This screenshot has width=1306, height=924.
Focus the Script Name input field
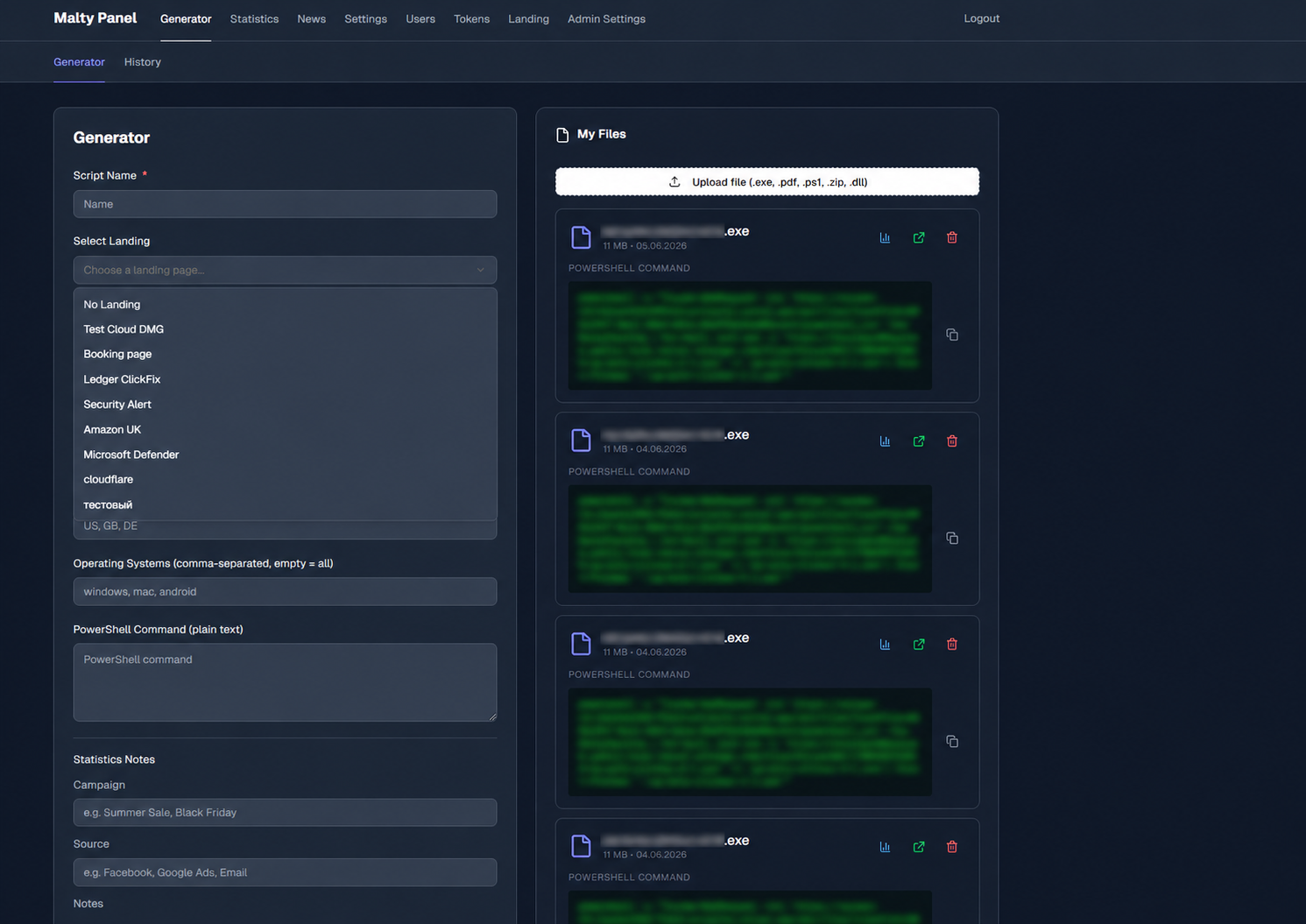(285, 204)
